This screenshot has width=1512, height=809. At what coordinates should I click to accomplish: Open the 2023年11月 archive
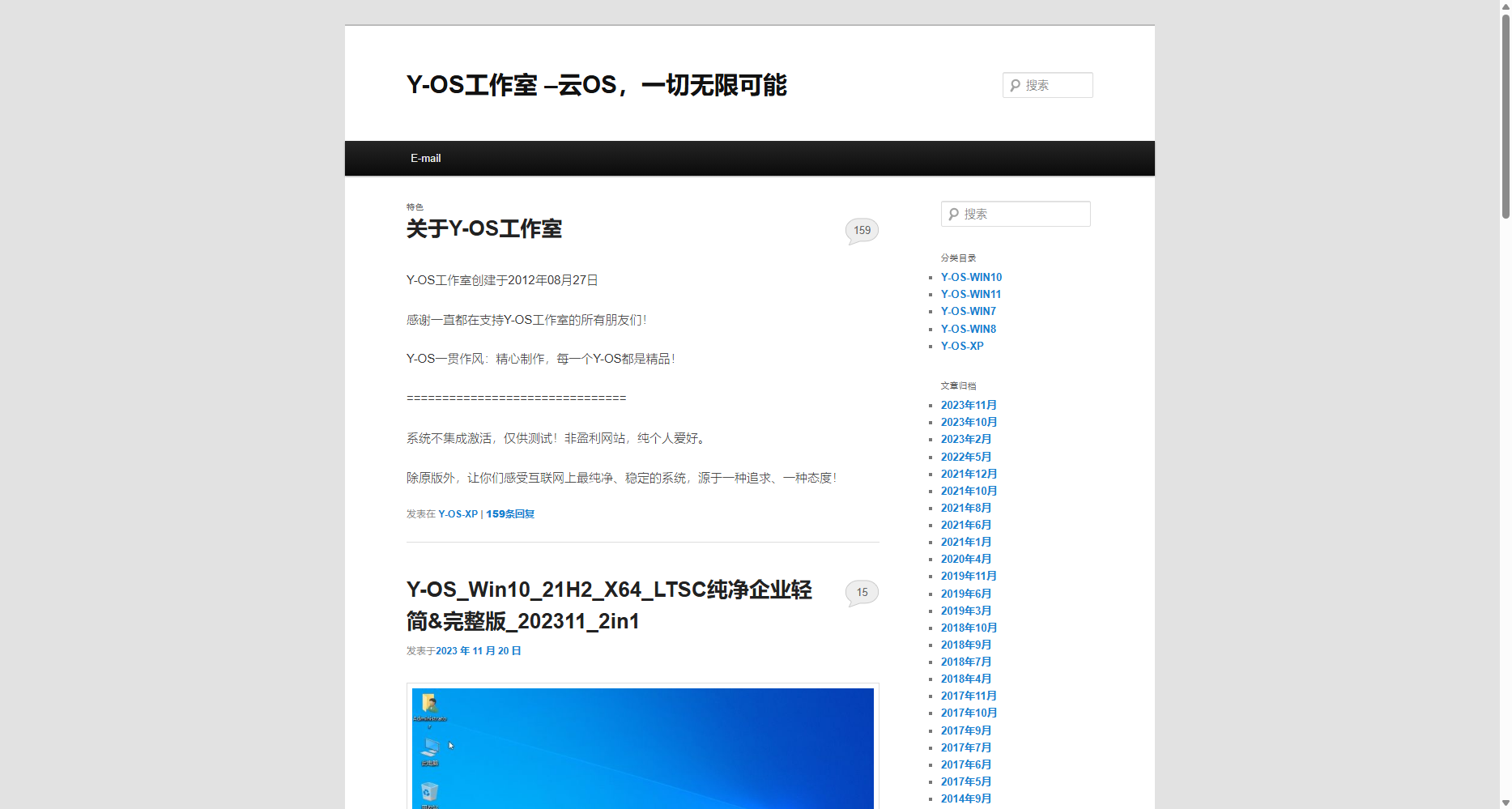pos(969,405)
